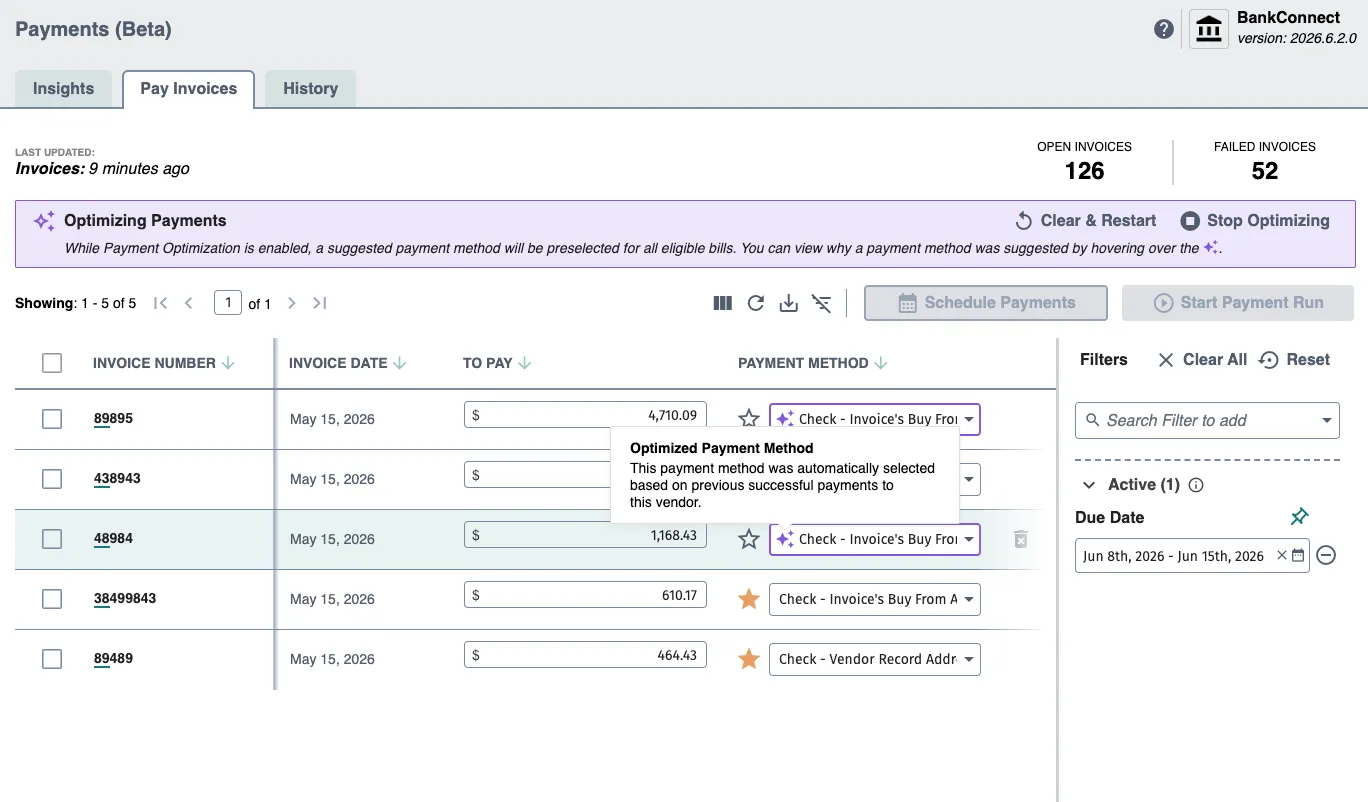Open payment method dropdown for invoice 89895

click(x=875, y=419)
